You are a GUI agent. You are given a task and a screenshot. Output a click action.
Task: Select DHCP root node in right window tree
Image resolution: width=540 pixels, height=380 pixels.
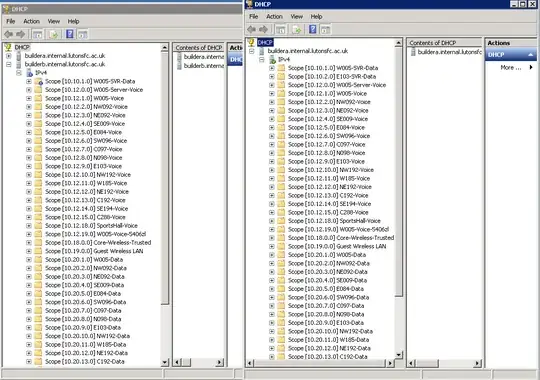265,42
